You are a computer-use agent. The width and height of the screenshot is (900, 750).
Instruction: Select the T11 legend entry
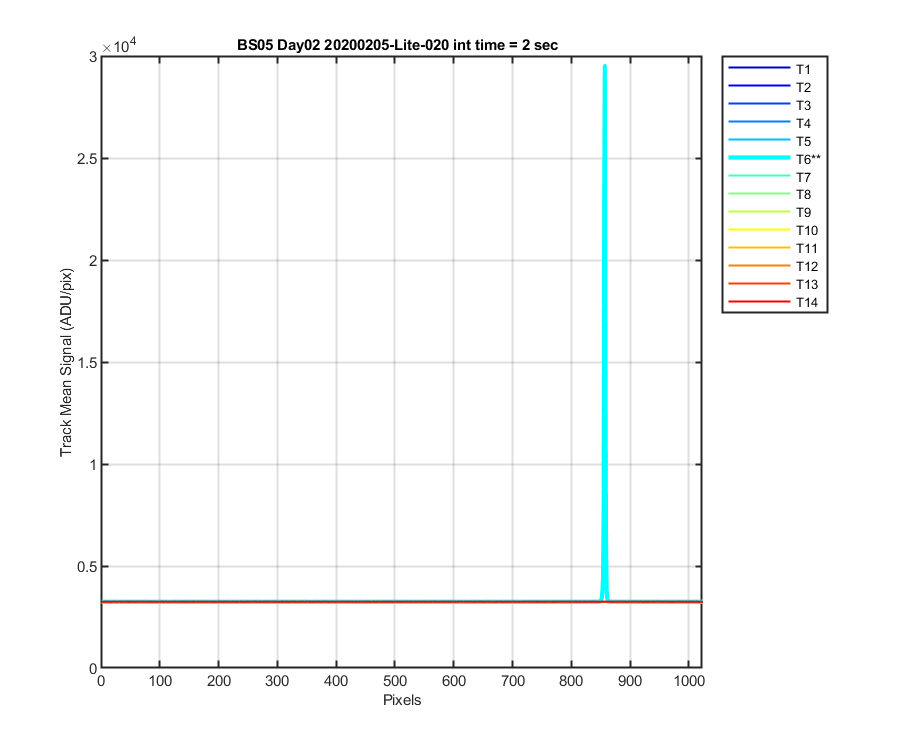[773, 248]
